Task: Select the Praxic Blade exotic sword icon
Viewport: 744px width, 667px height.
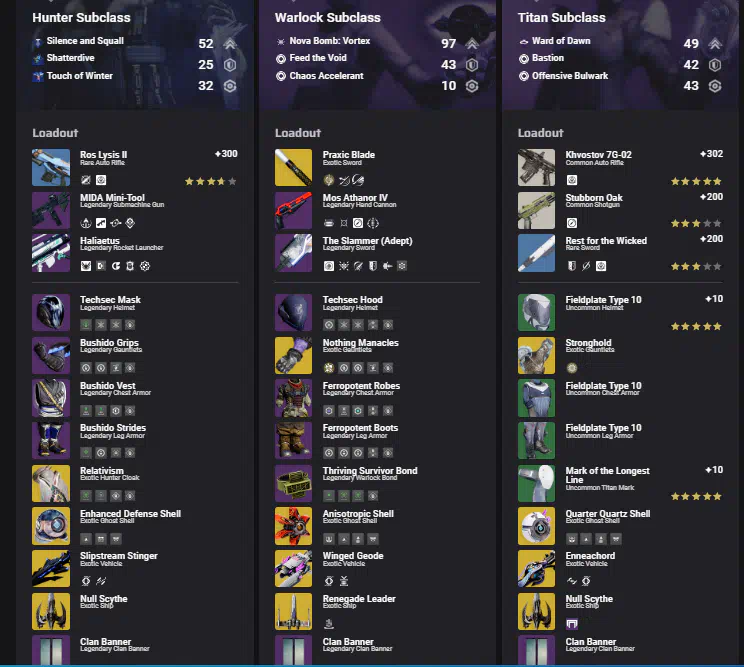Action: tap(293, 167)
